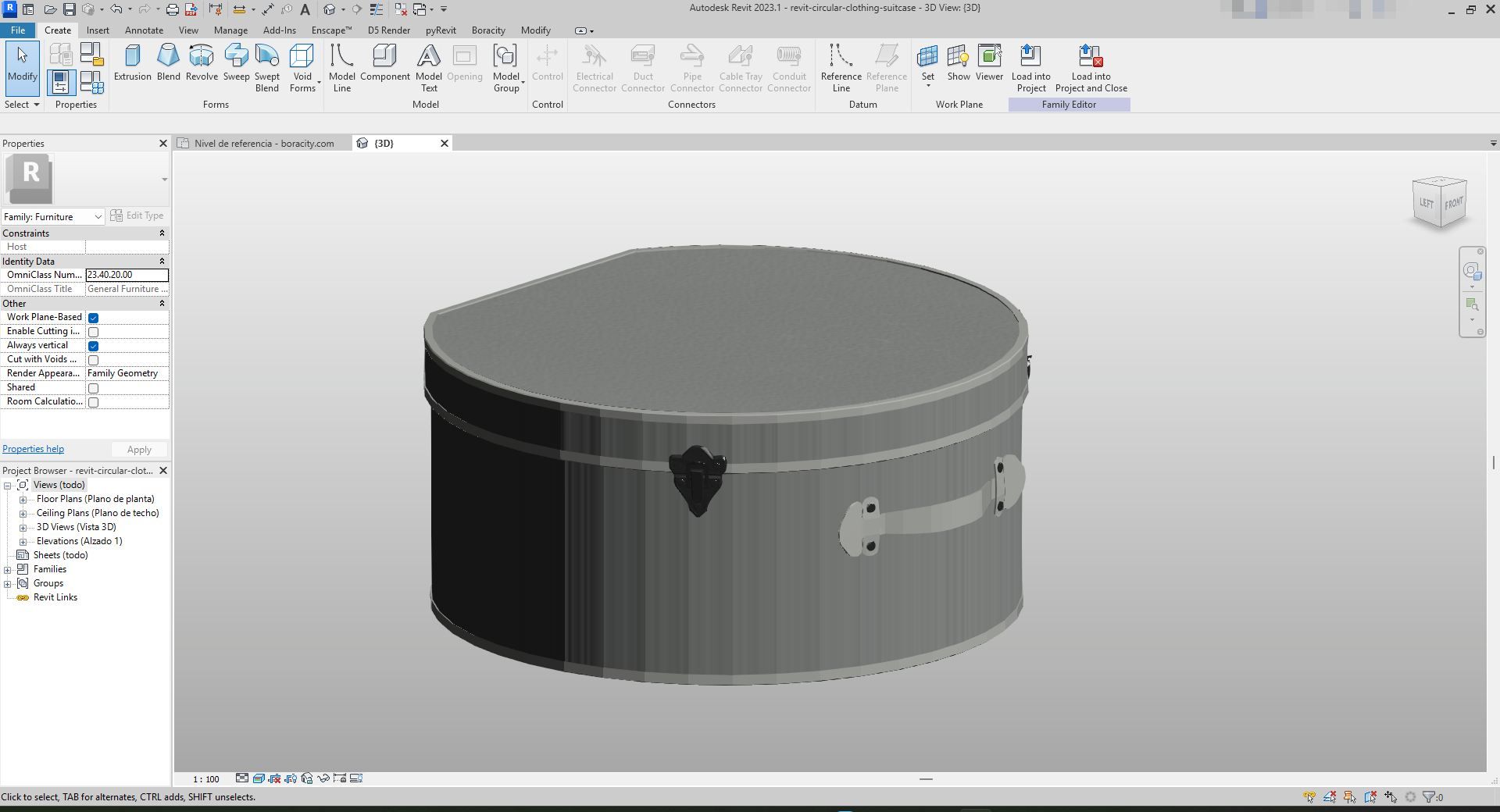Close the Project Browser panel
The width and height of the screenshot is (1500, 812).
click(x=163, y=471)
